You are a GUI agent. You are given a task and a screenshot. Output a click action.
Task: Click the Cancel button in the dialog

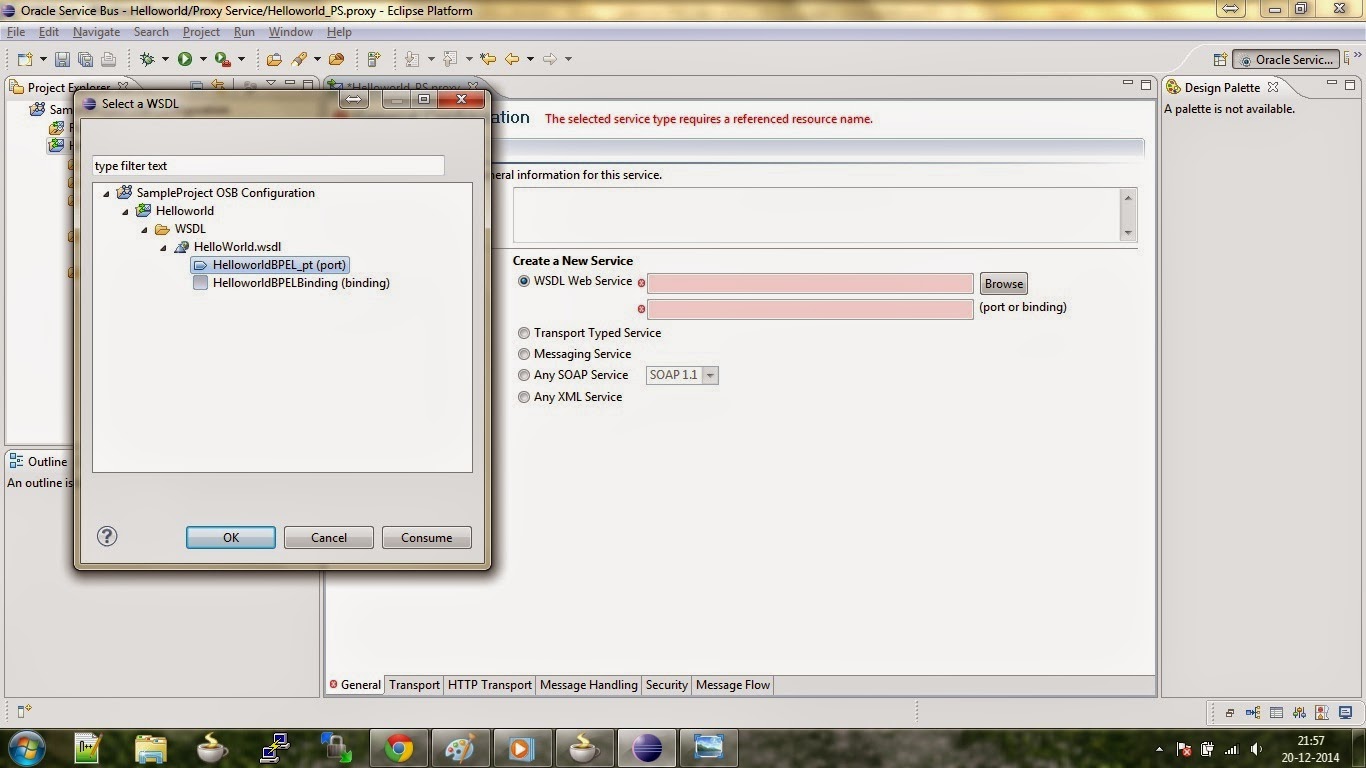click(329, 537)
